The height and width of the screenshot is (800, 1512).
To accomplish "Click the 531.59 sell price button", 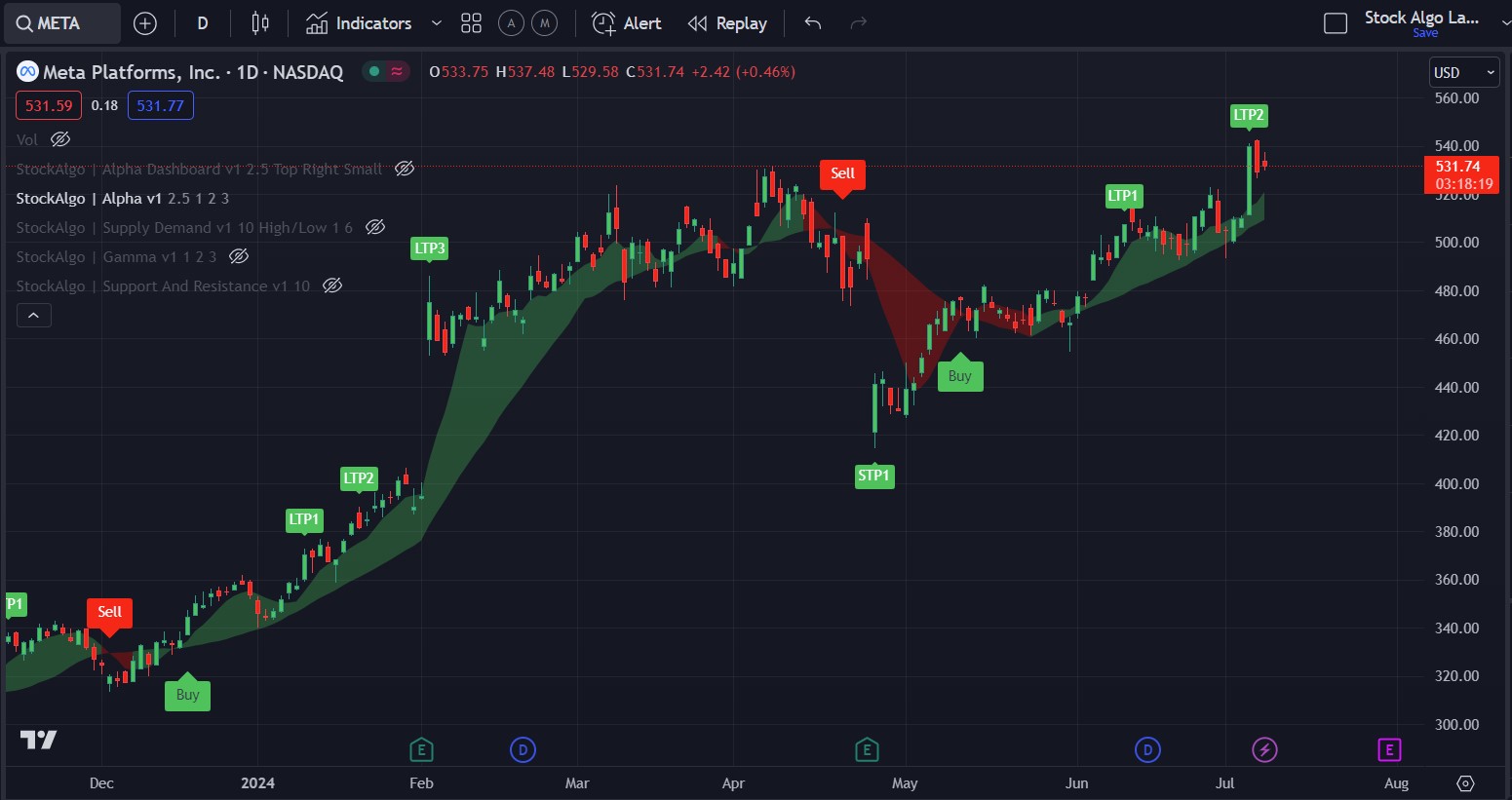I will click(49, 105).
